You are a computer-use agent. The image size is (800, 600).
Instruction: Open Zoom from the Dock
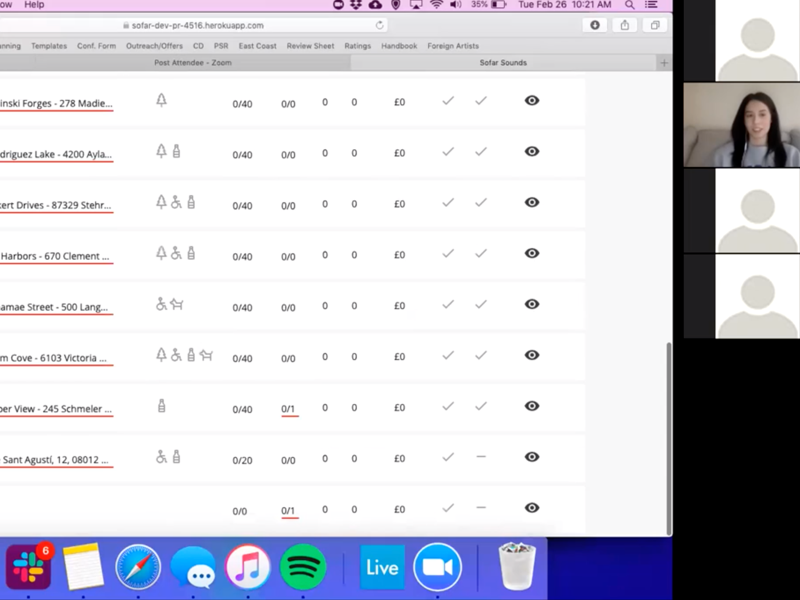pos(437,567)
